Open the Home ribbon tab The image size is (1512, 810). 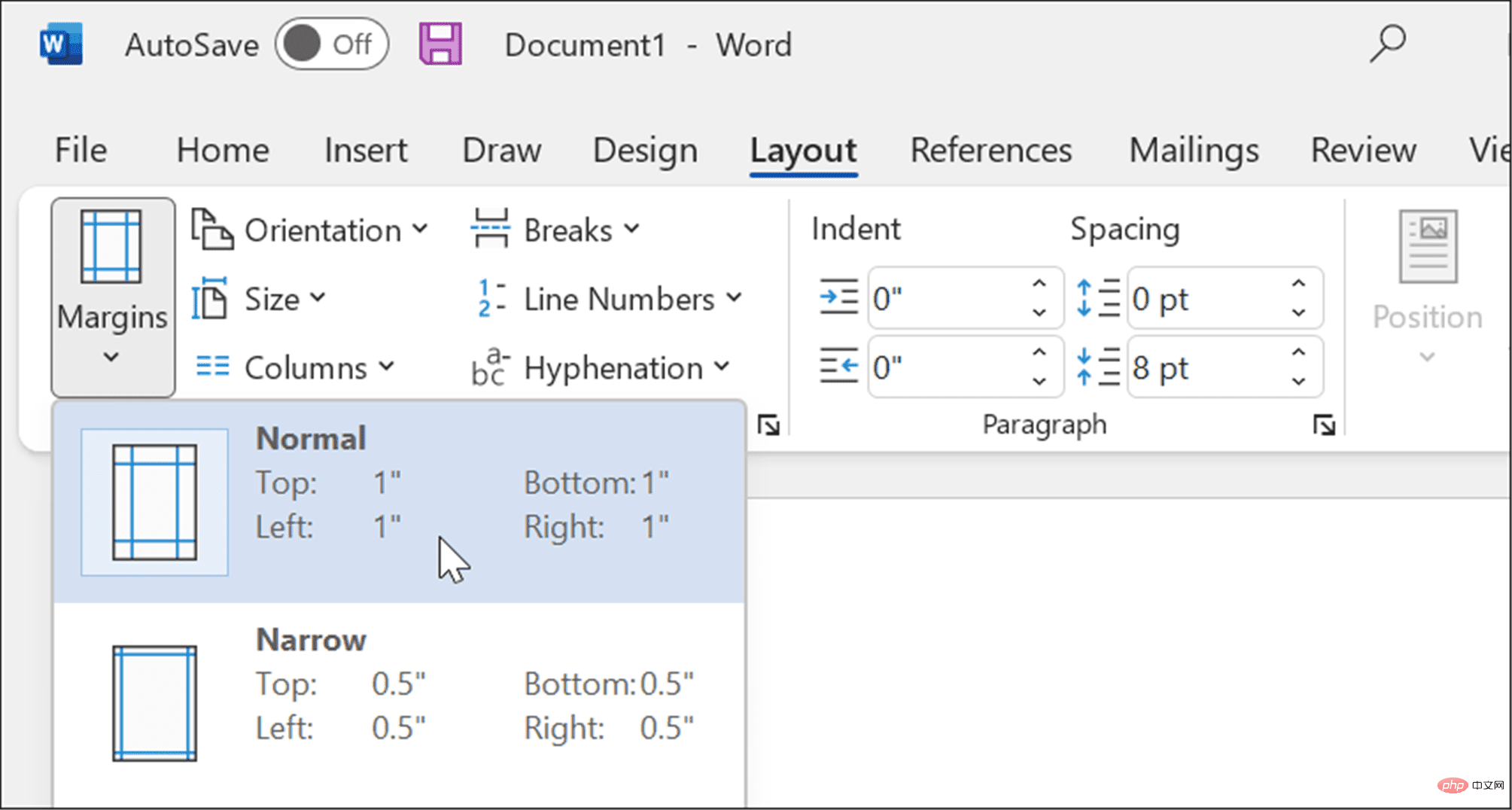[222, 150]
